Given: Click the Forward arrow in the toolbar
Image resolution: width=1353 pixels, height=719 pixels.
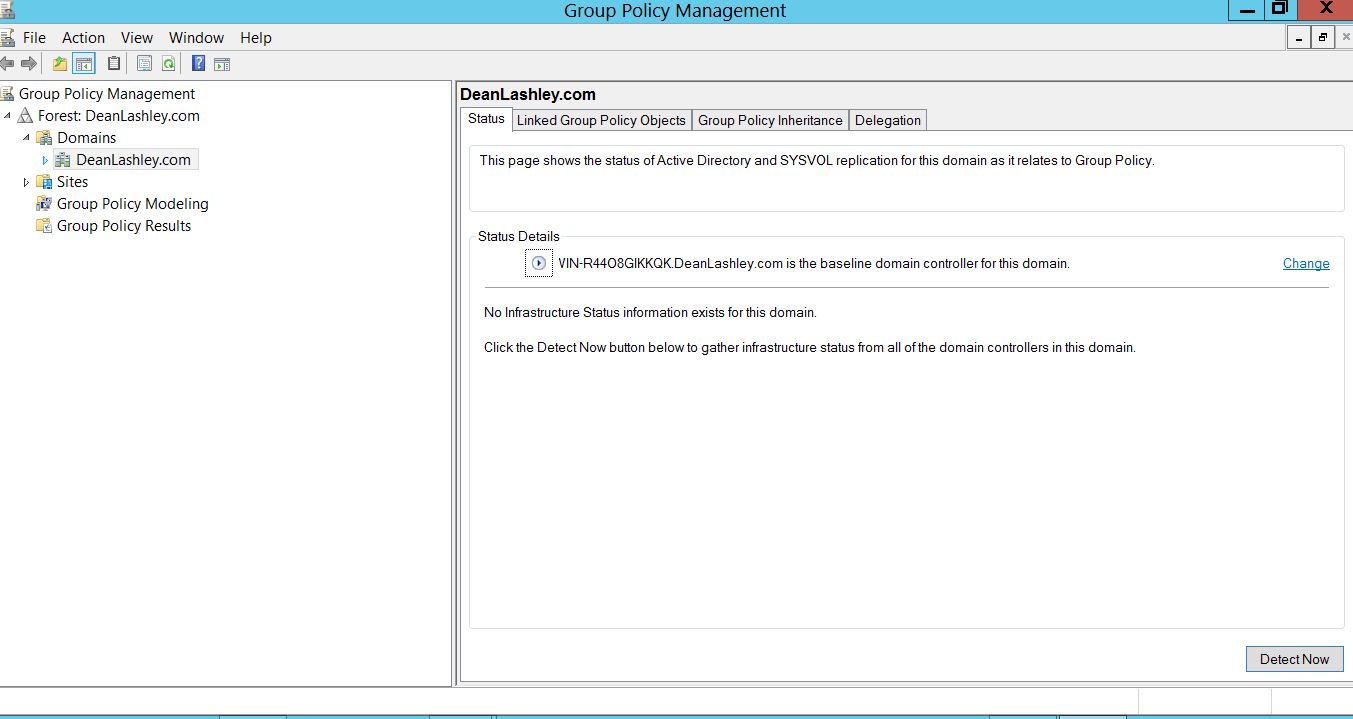Looking at the screenshot, I should [29, 64].
